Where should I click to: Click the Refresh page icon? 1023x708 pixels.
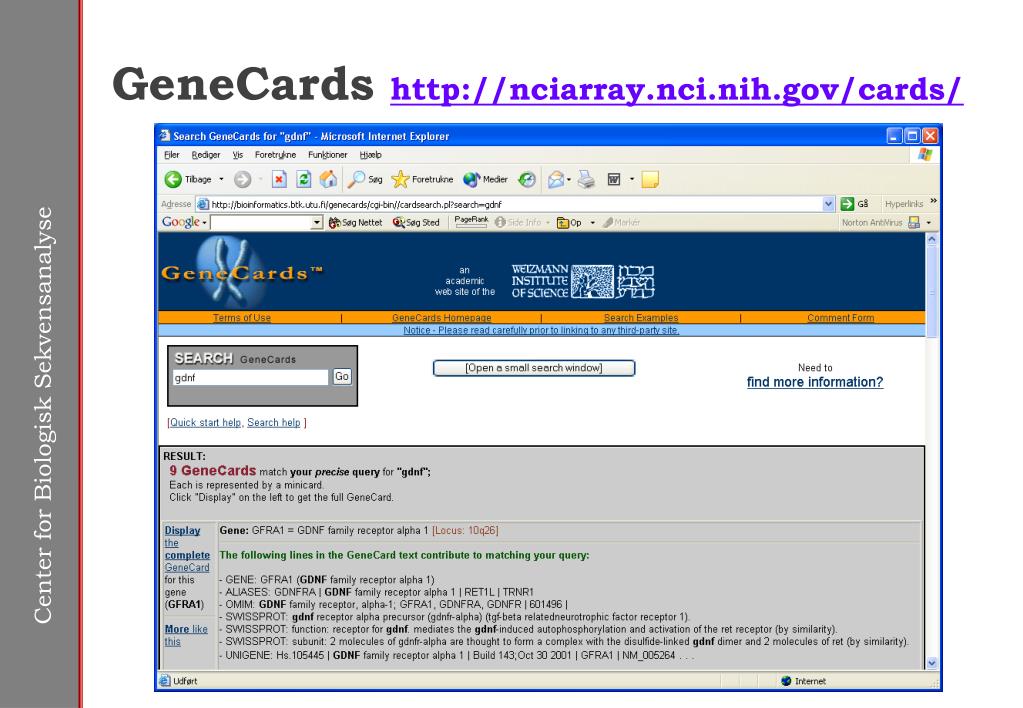tap(303, 179)
